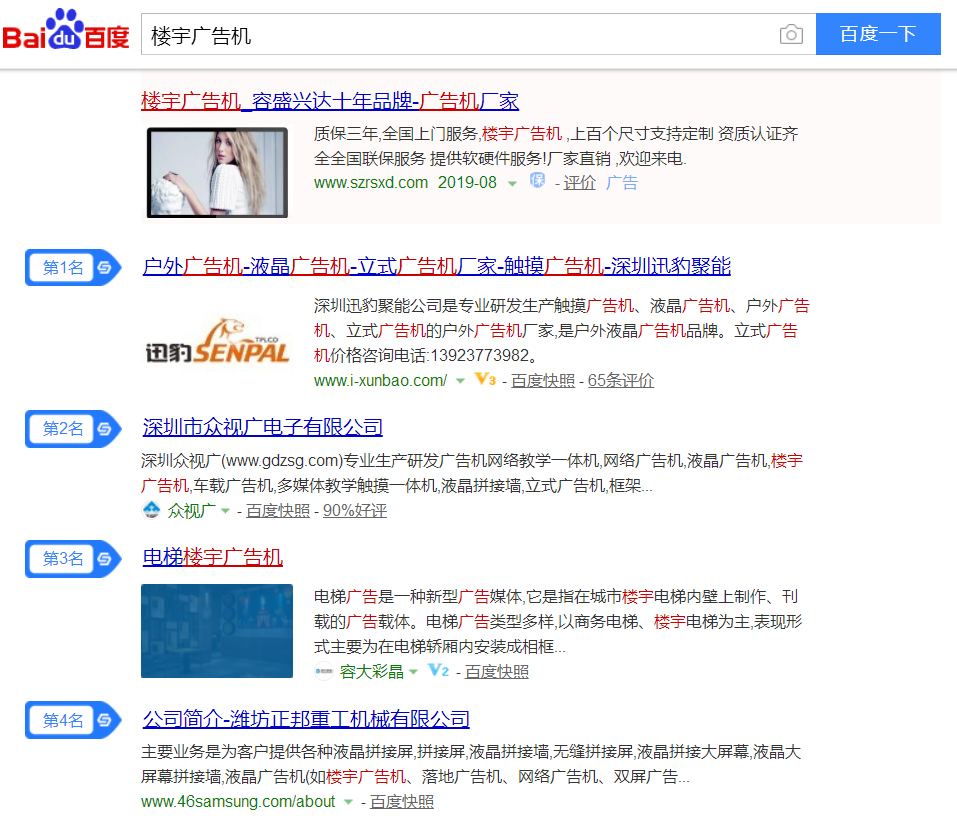
Task: Open result 电梯楼宇广告机
Action: click(x=212, y=557)
